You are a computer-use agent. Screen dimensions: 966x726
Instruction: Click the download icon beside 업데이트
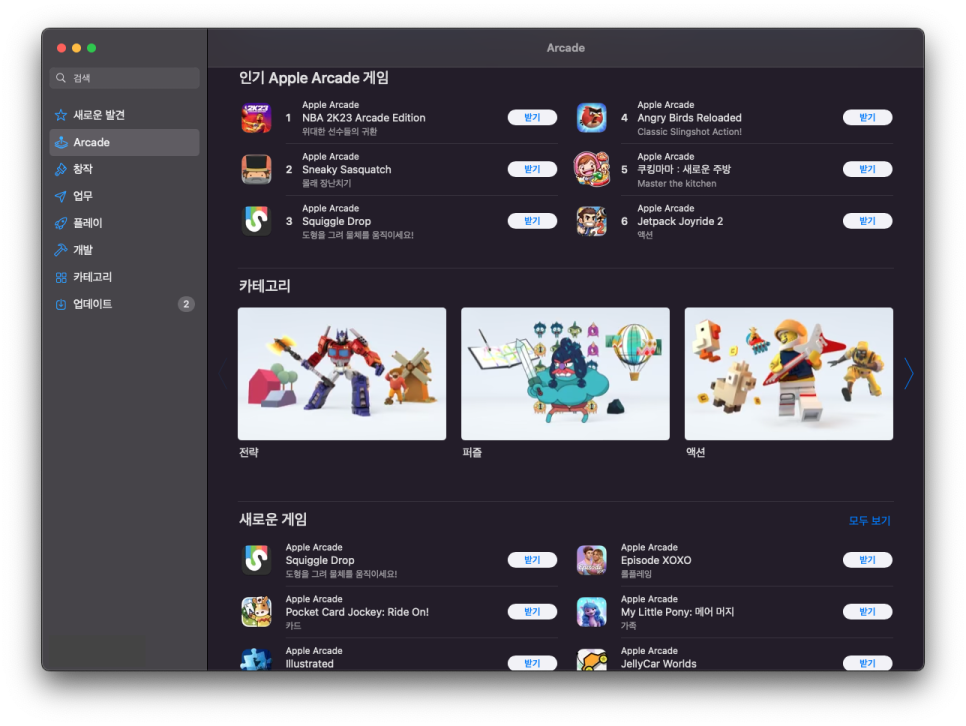[x=61, y=304]
